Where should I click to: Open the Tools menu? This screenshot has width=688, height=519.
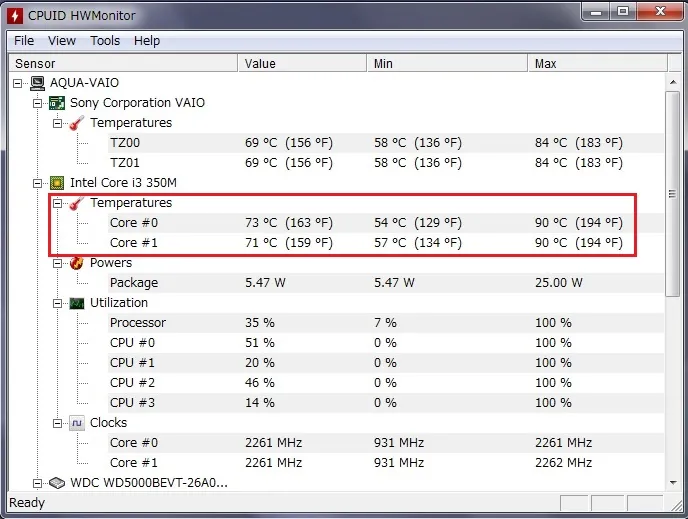click(x=105, y=41)
